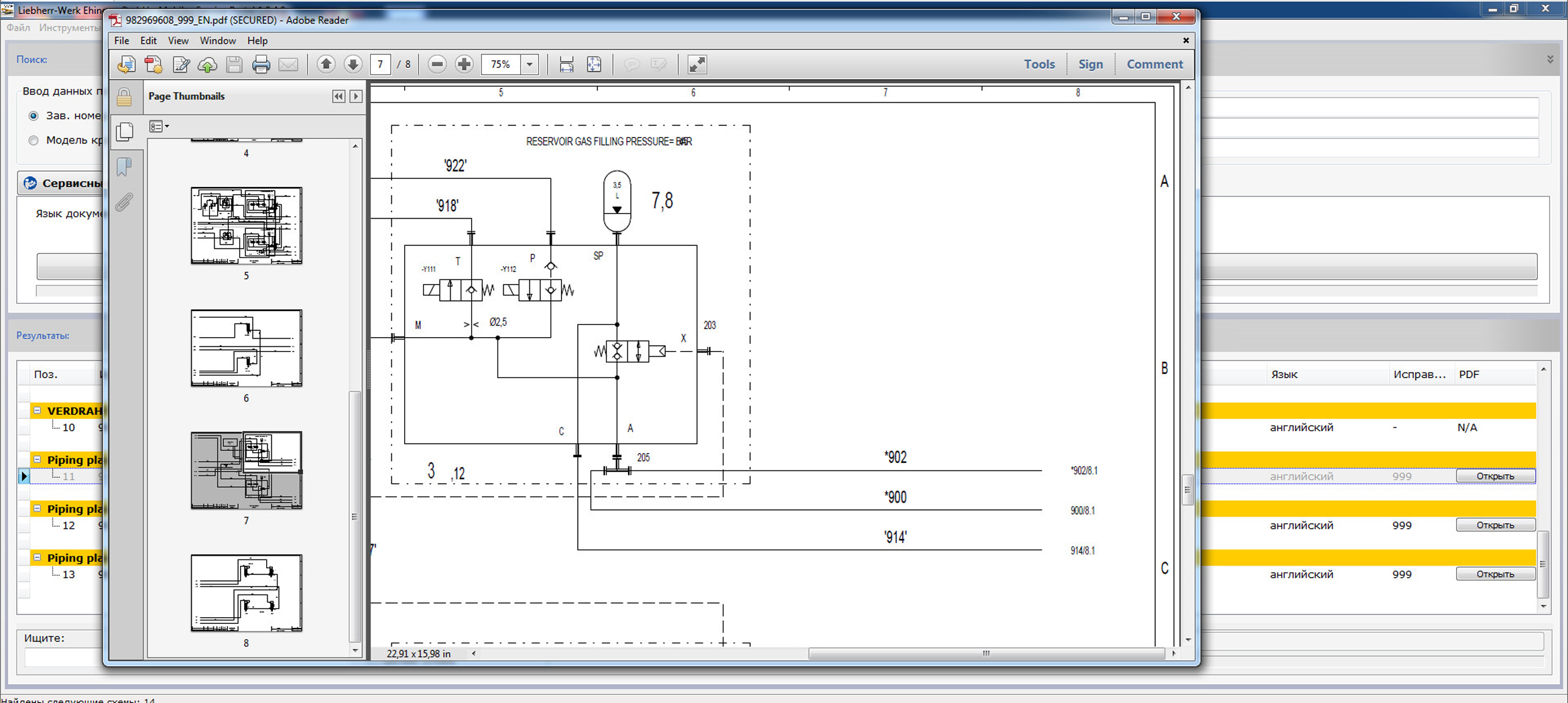Viewport: 1568px width, 703px height.
Task: Switch to read mode fullscreen icon
Action: coord(697,64)
